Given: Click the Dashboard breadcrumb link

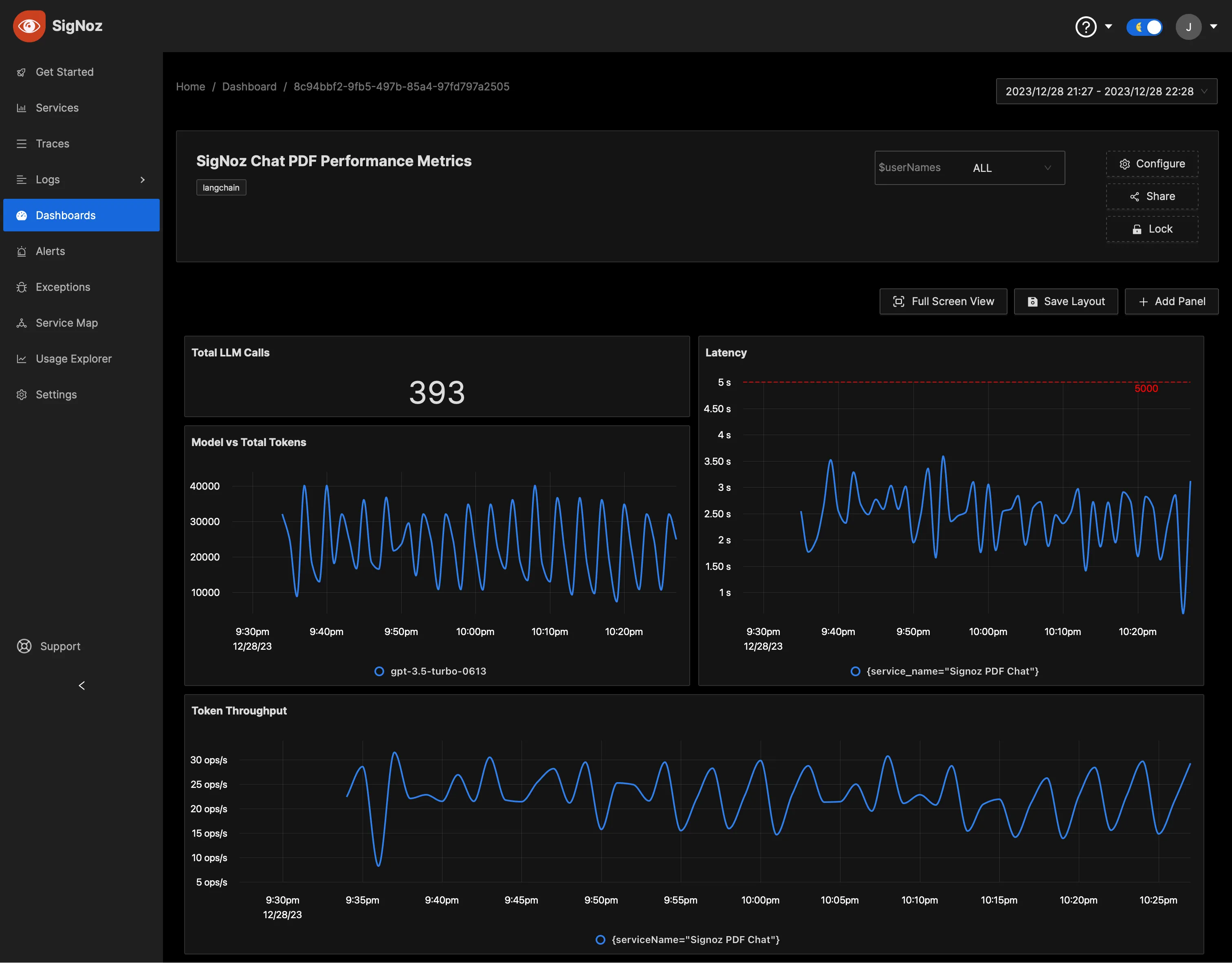Looking at the screenshot, I should point(249,87).
